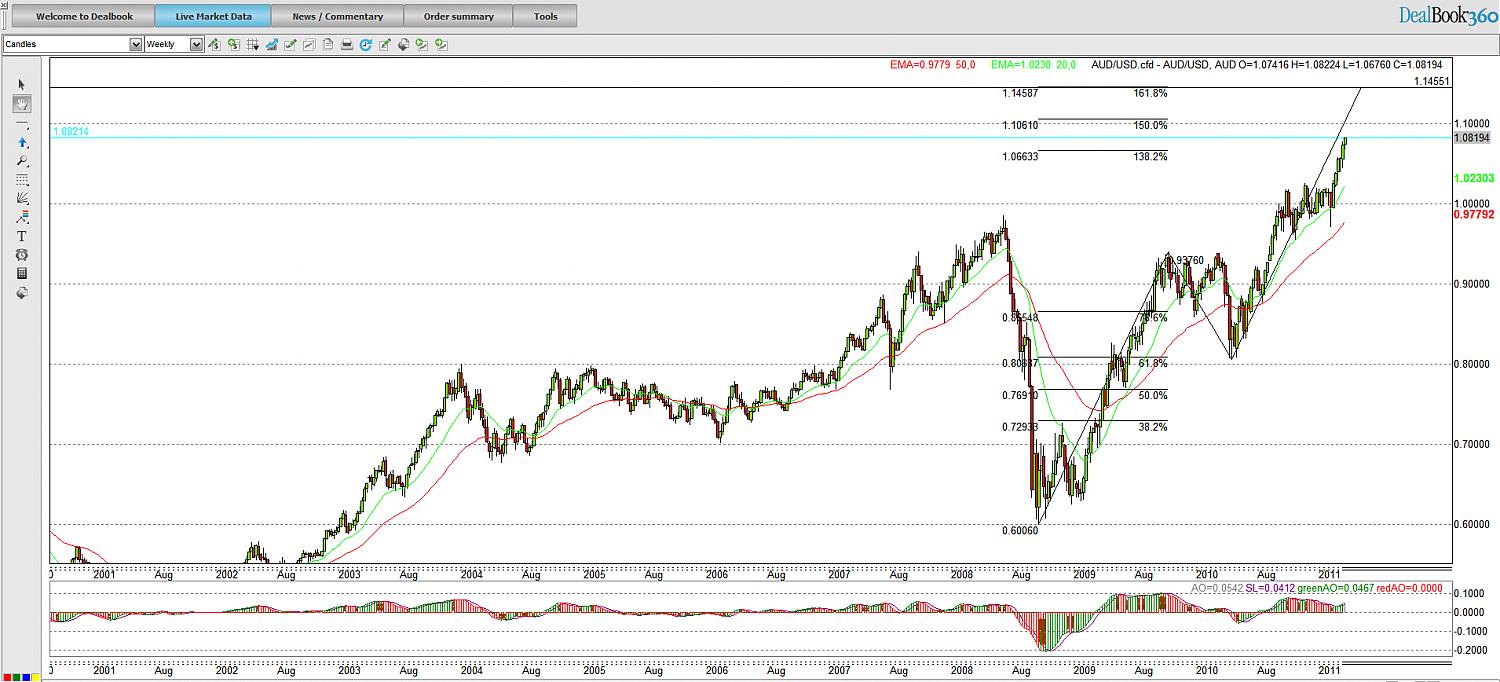Click the AO=0.0542 indicator label

(x=1217, y=588)
